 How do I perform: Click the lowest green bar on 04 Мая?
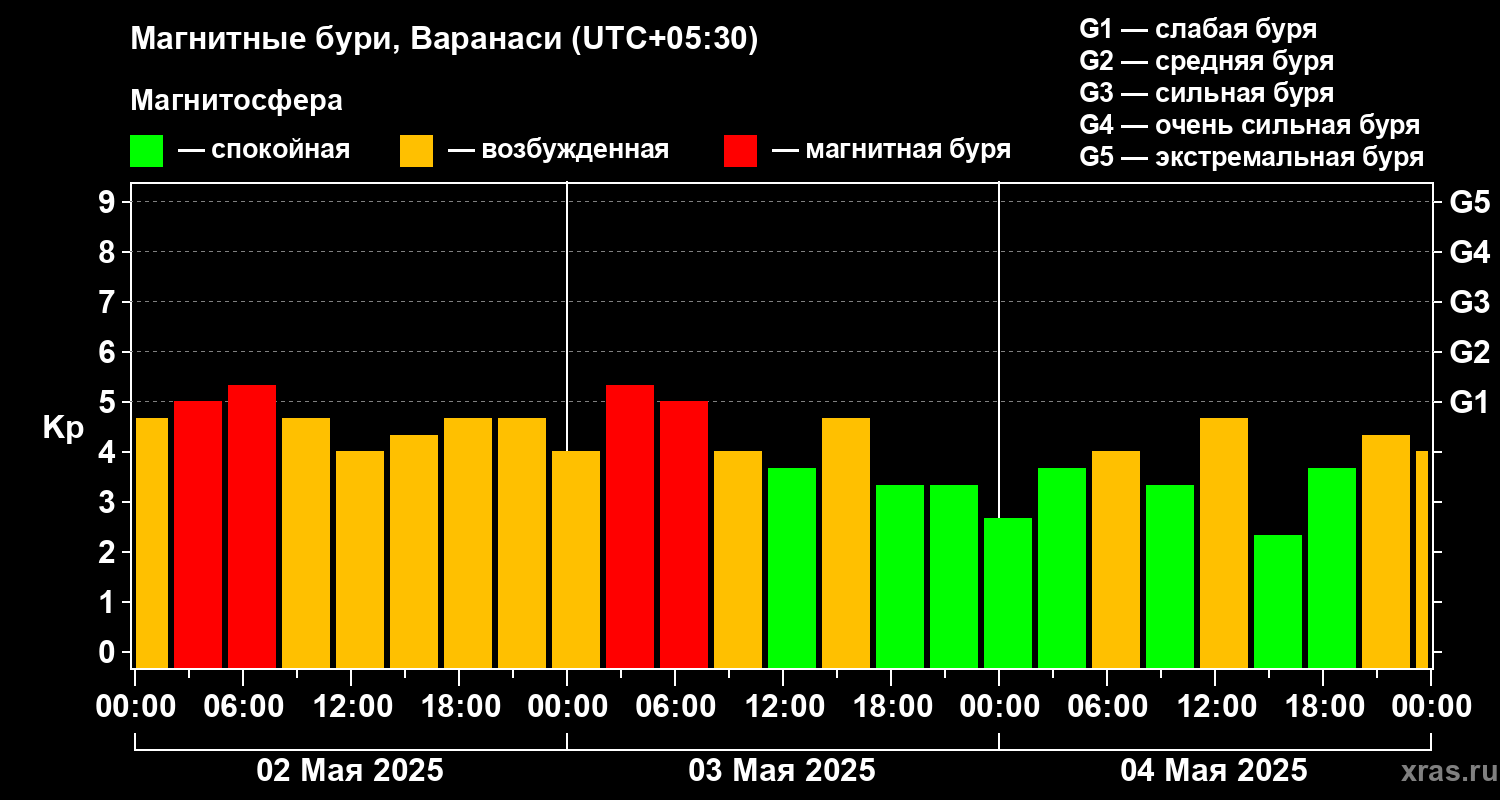click(1278, 601)
